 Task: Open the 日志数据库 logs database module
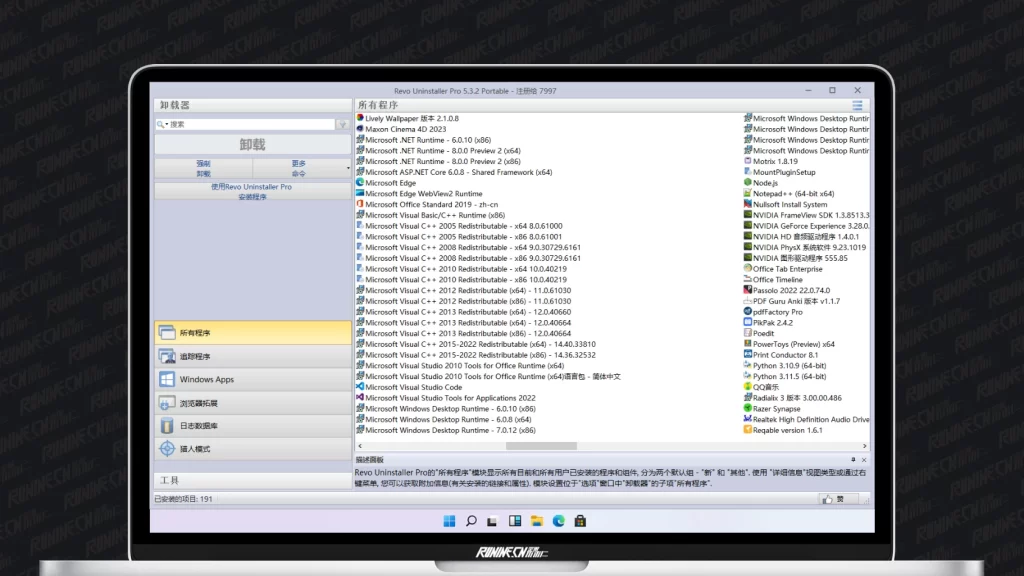[198, 426]
